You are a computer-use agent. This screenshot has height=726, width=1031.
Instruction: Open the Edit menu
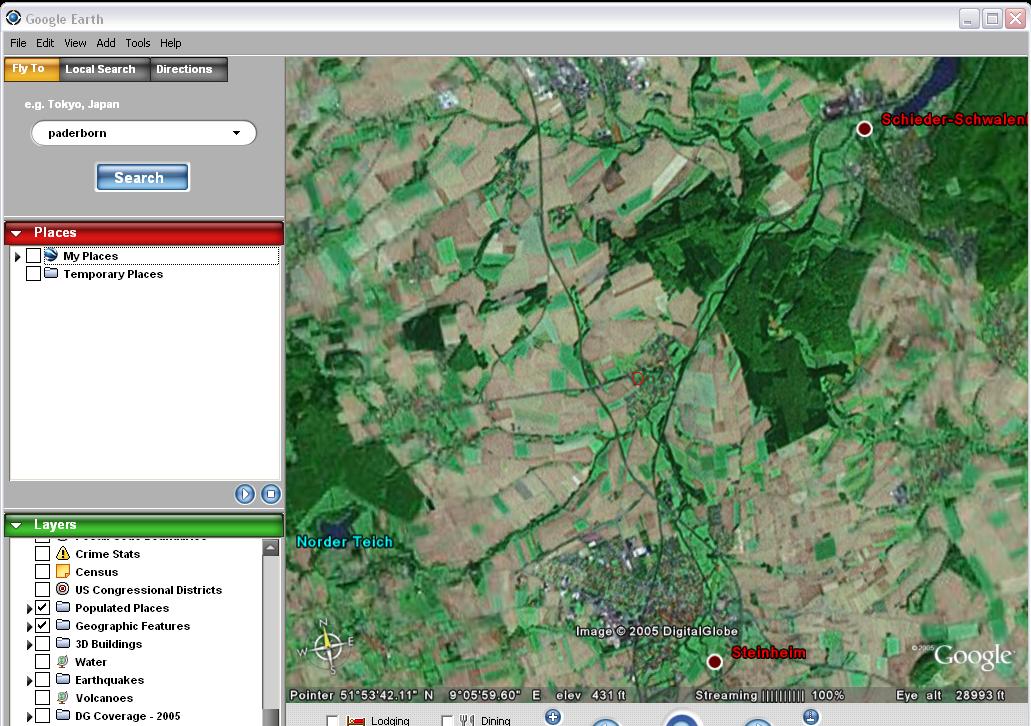(45, 43)
